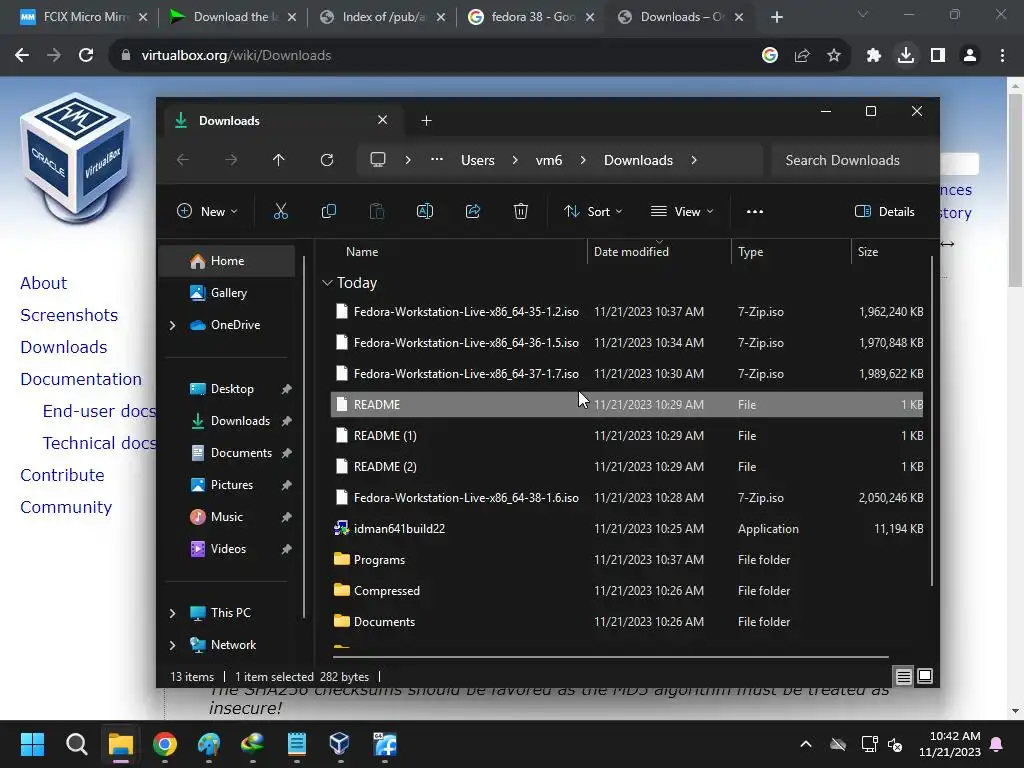This screenshot has width=1024, height=768.
Task: Open the Sort dropdown
Action: coord(593,212)
